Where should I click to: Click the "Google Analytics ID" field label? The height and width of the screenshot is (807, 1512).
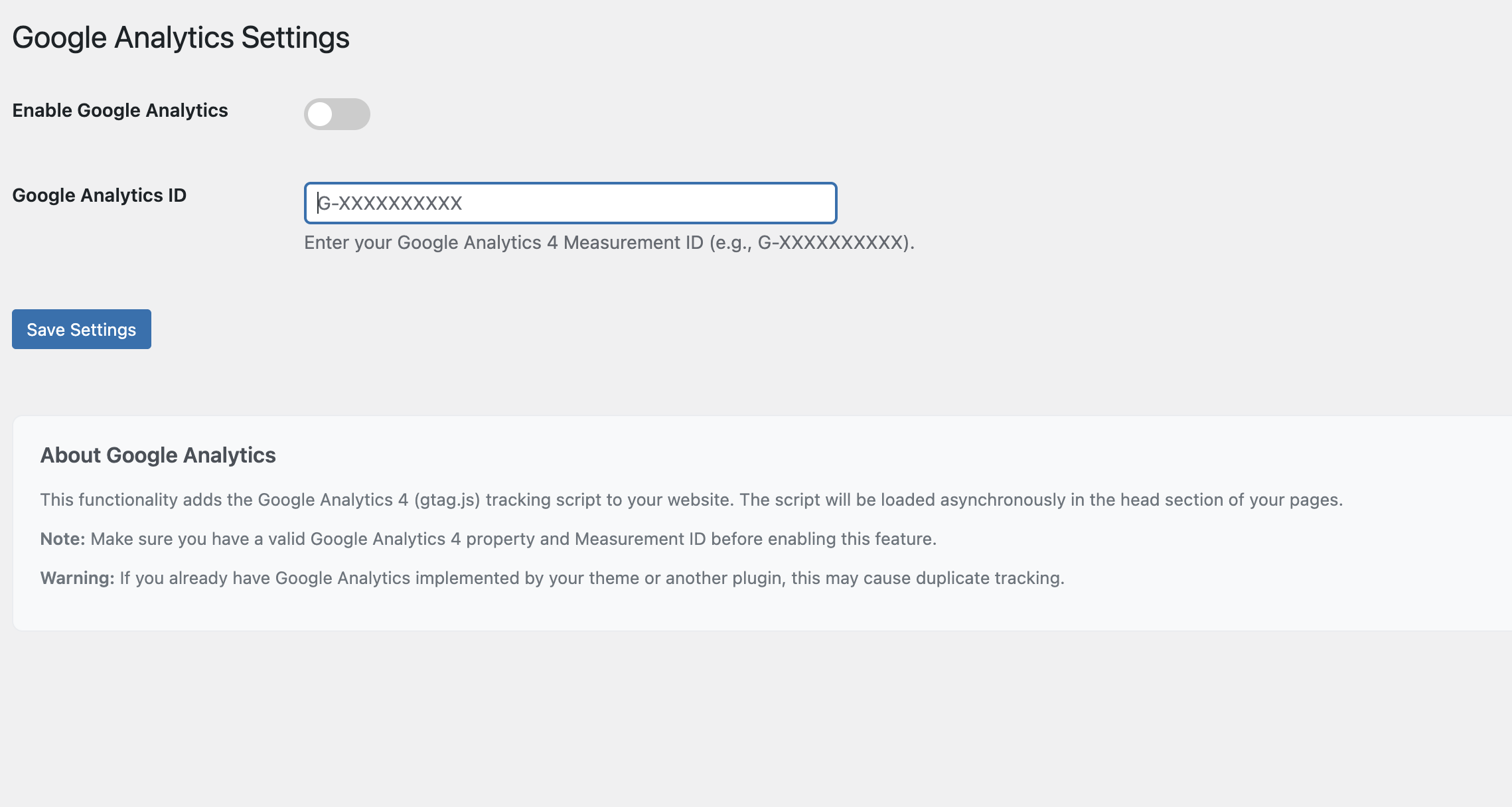pos(100,195)
